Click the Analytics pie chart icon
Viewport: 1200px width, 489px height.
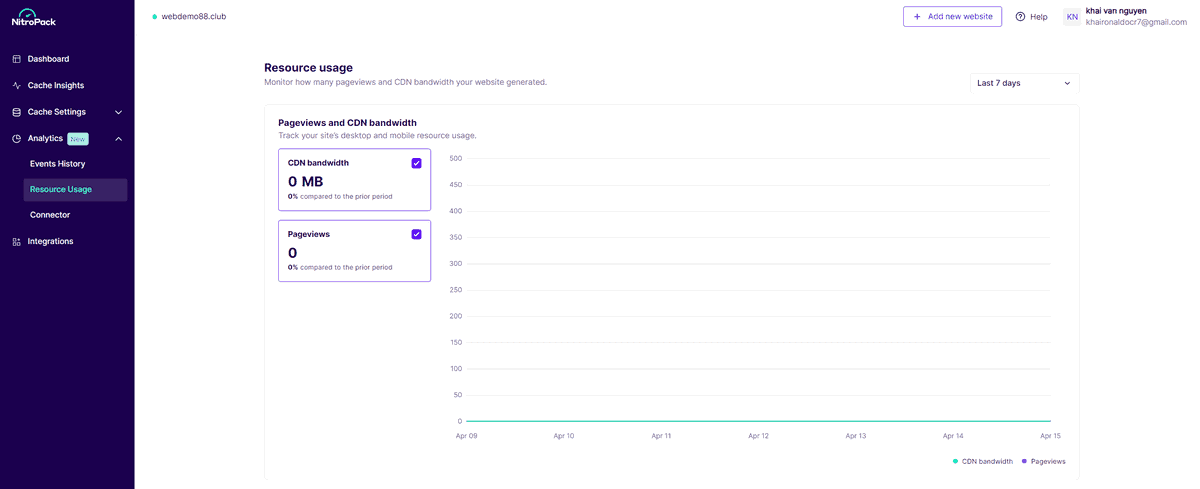[x=16, y=139]
